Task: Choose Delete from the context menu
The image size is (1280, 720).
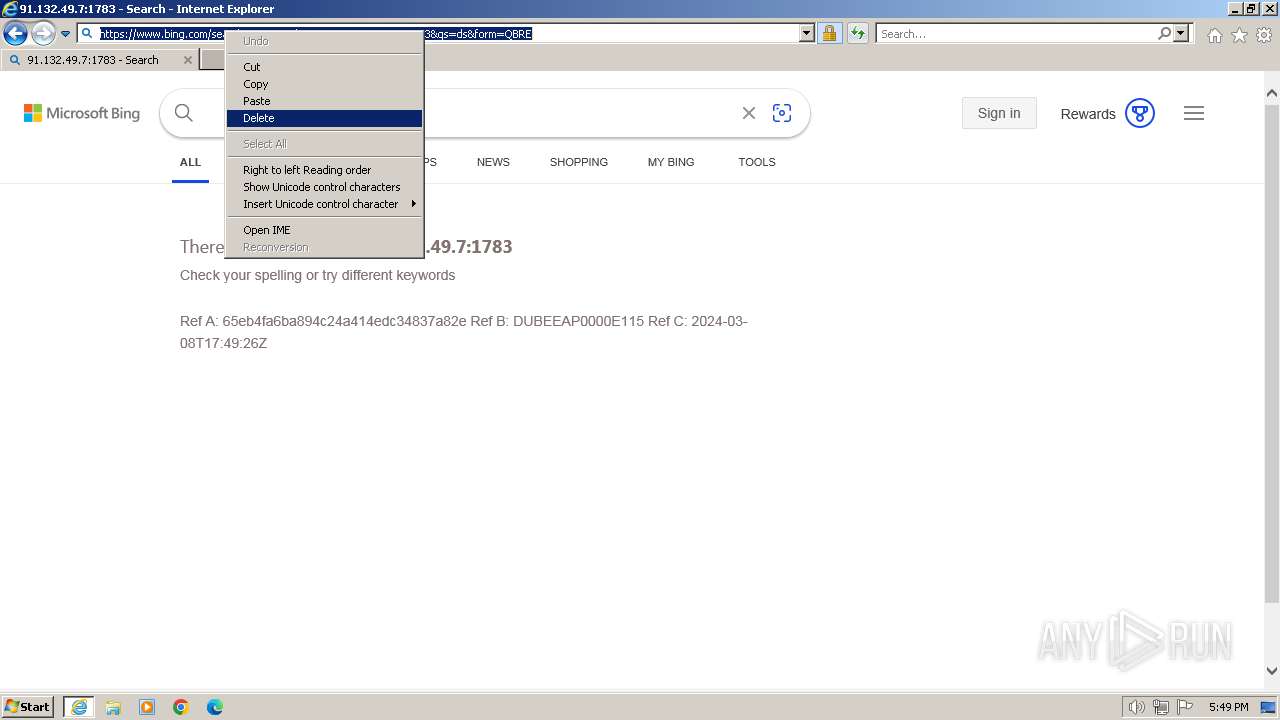Action: pos(324,118)
